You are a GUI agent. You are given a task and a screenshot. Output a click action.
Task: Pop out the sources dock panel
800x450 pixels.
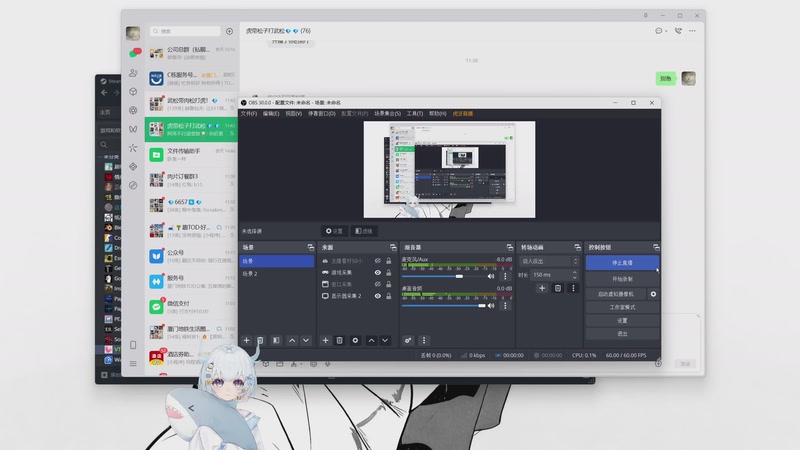pos(393,247)
